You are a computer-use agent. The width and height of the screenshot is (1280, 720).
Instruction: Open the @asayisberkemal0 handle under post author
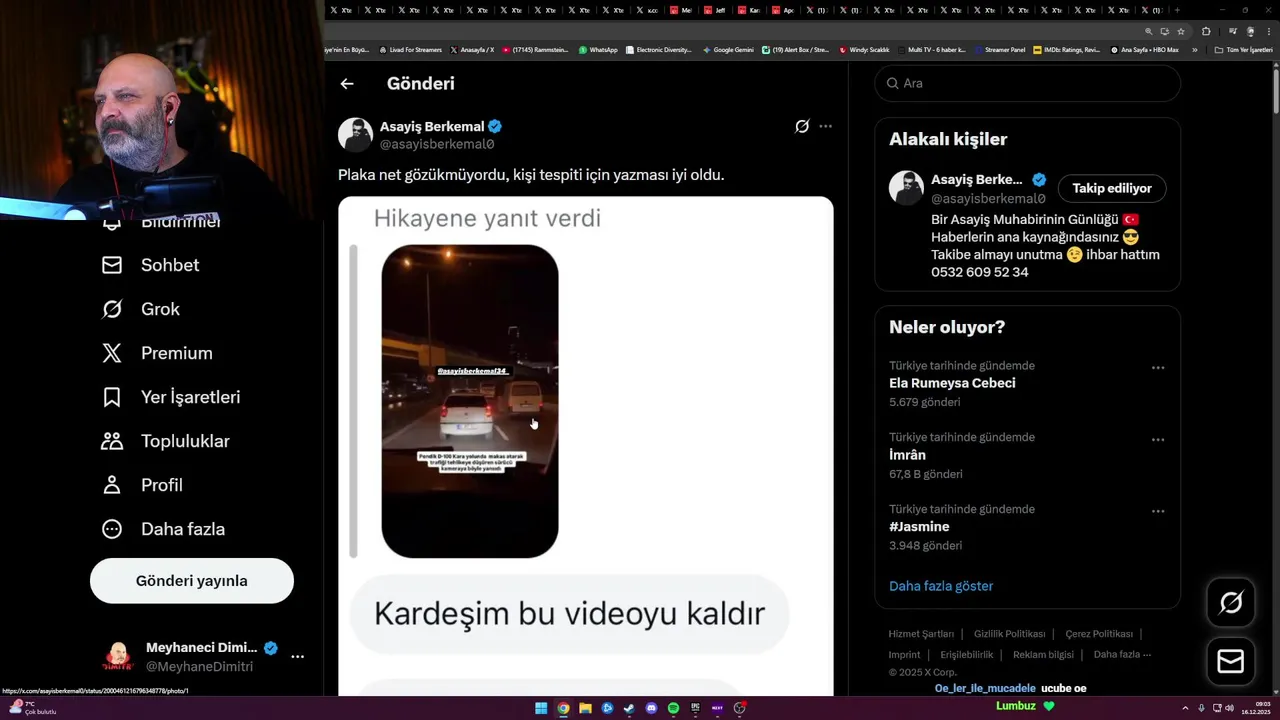pos(437,144)
